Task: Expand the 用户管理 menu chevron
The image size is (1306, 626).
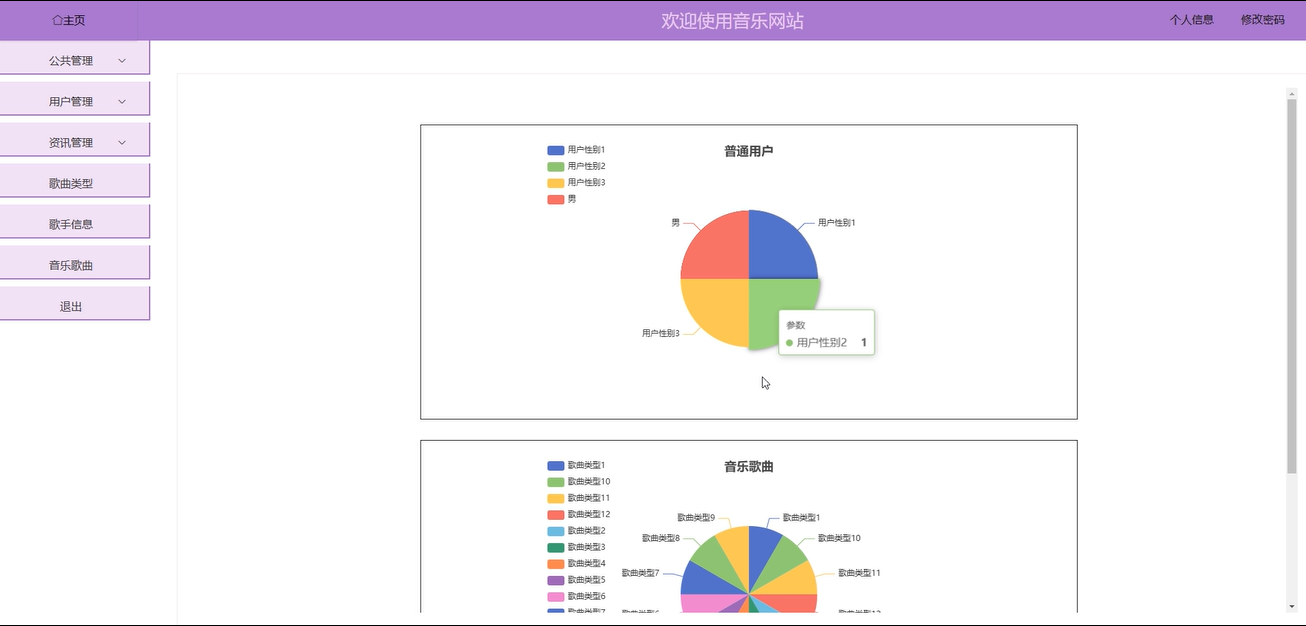Action: 122,101
